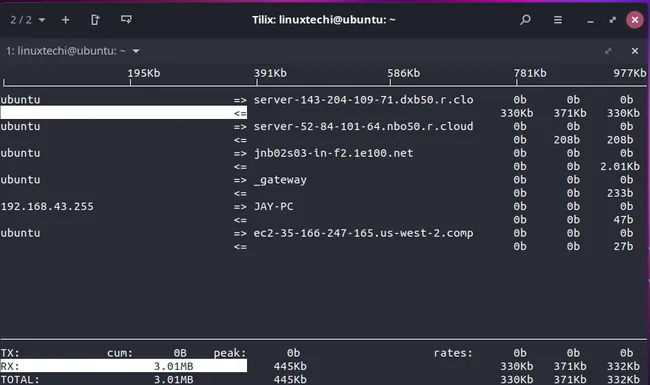
Task: Click the JAY-PC host entry
Action: [274, 206]
